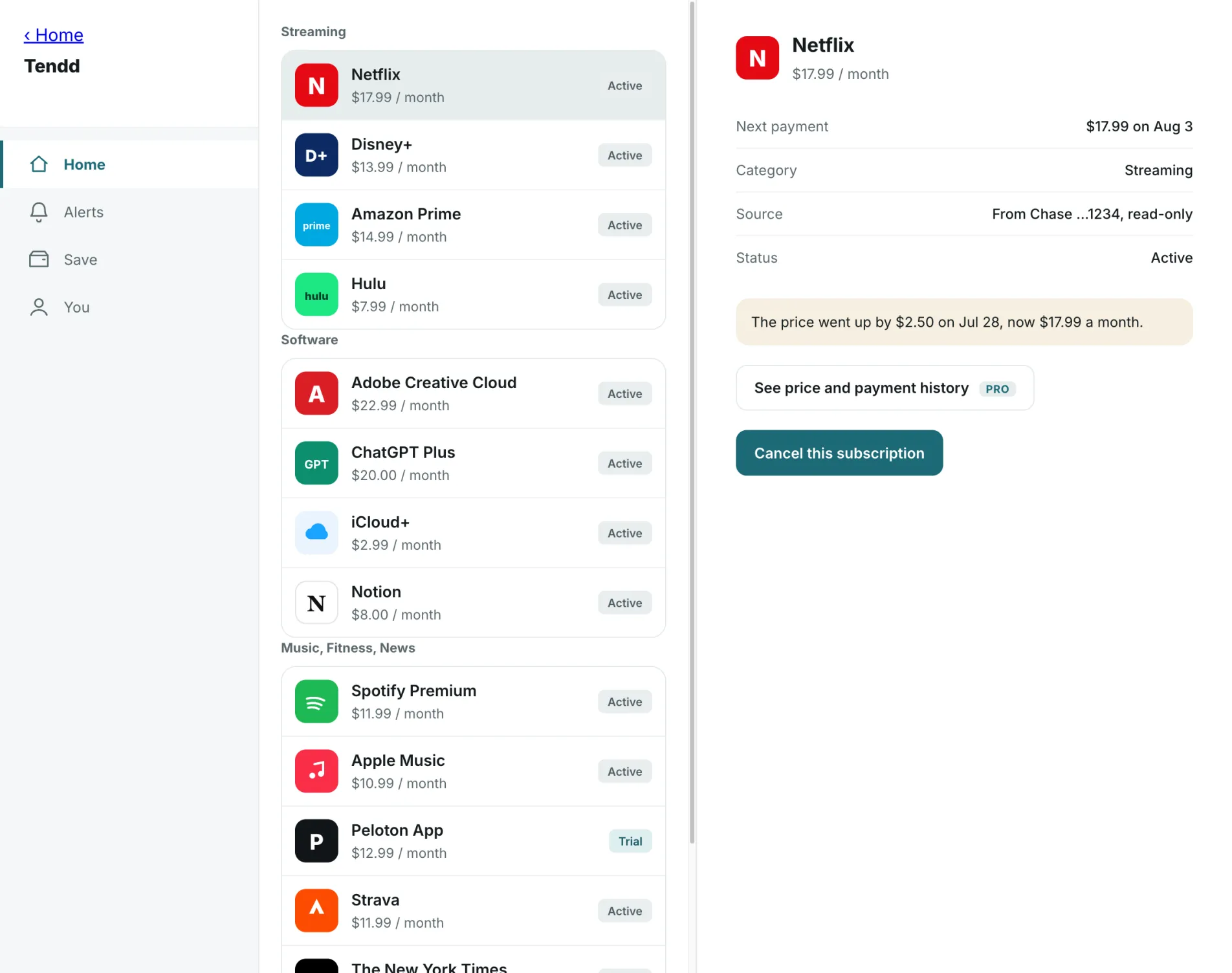
Task: Click the Peloton App logo icon
Action: pos(316,842)
